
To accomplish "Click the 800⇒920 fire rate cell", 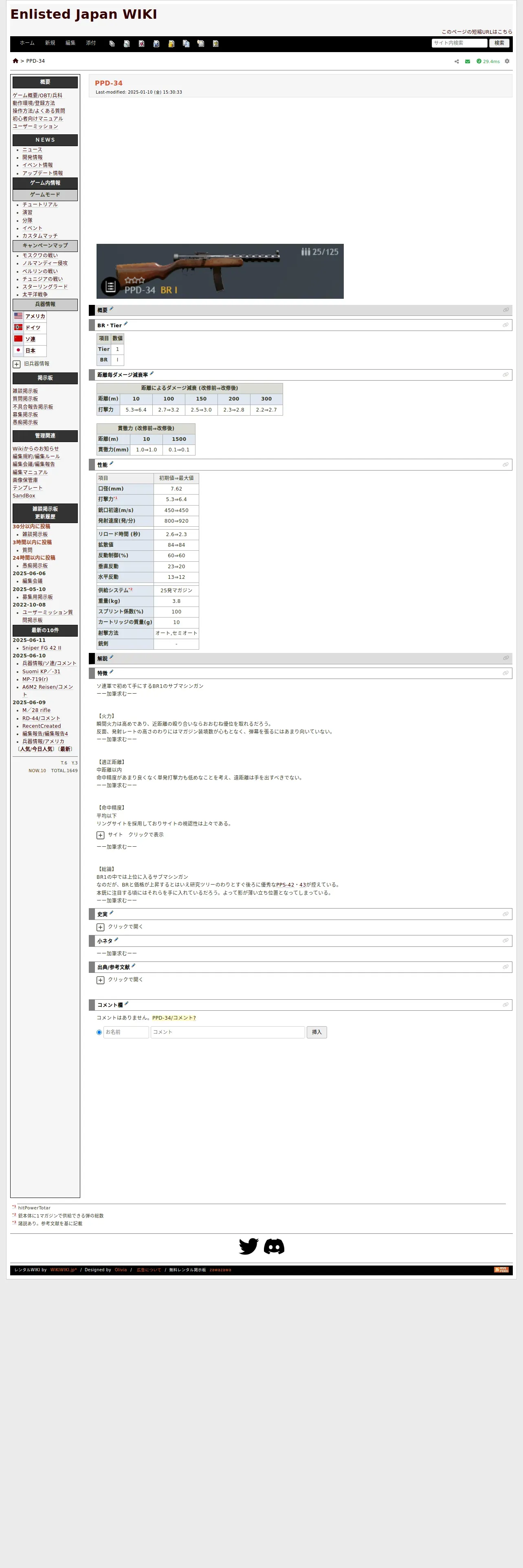I will (176, 521).
